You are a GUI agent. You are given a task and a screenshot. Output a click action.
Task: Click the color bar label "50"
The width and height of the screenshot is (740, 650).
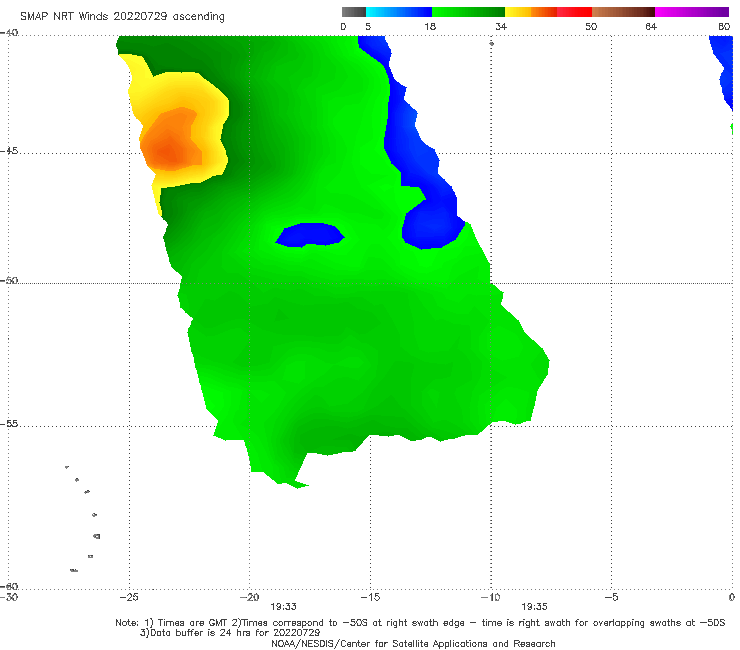point(591,27)
